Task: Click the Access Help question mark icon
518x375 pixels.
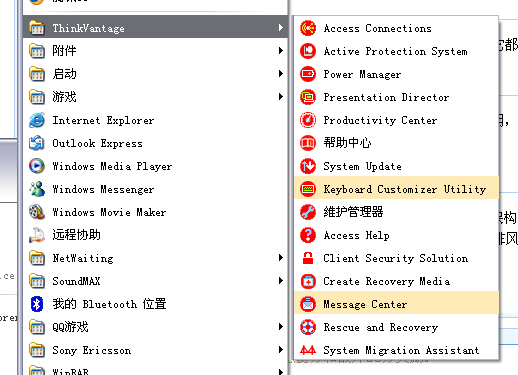Action: pos(308,235)
